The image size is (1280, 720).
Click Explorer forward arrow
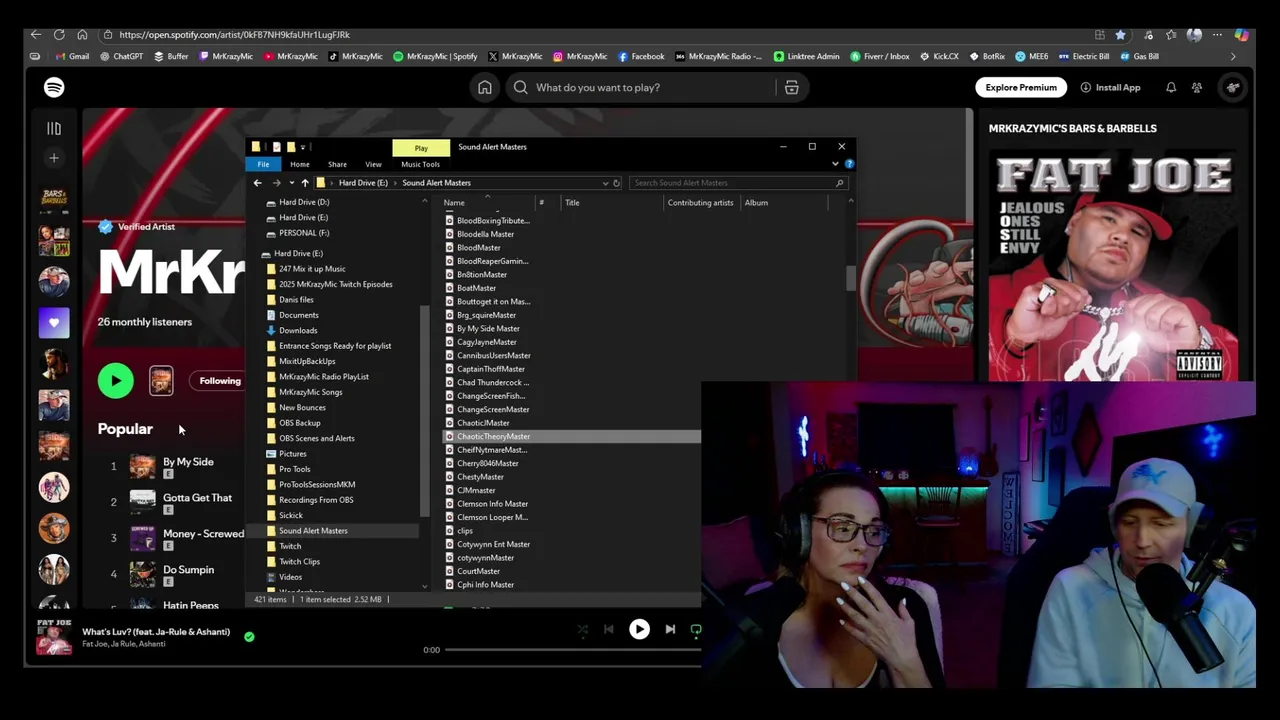276,183
